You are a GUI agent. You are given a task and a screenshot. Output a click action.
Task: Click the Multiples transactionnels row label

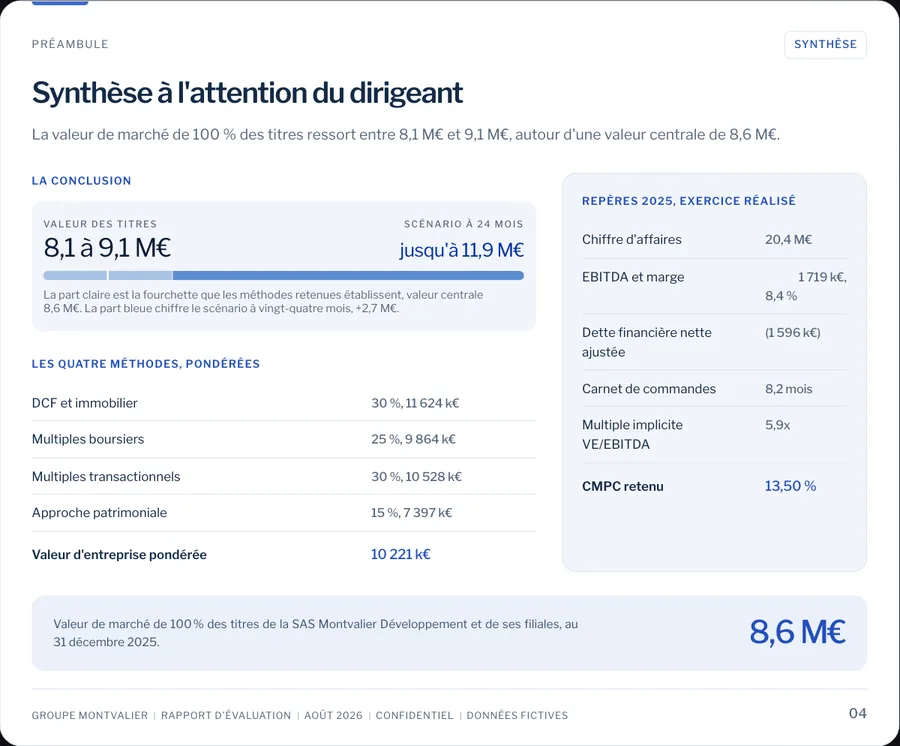pyautogui.click(x=106, y=476)
